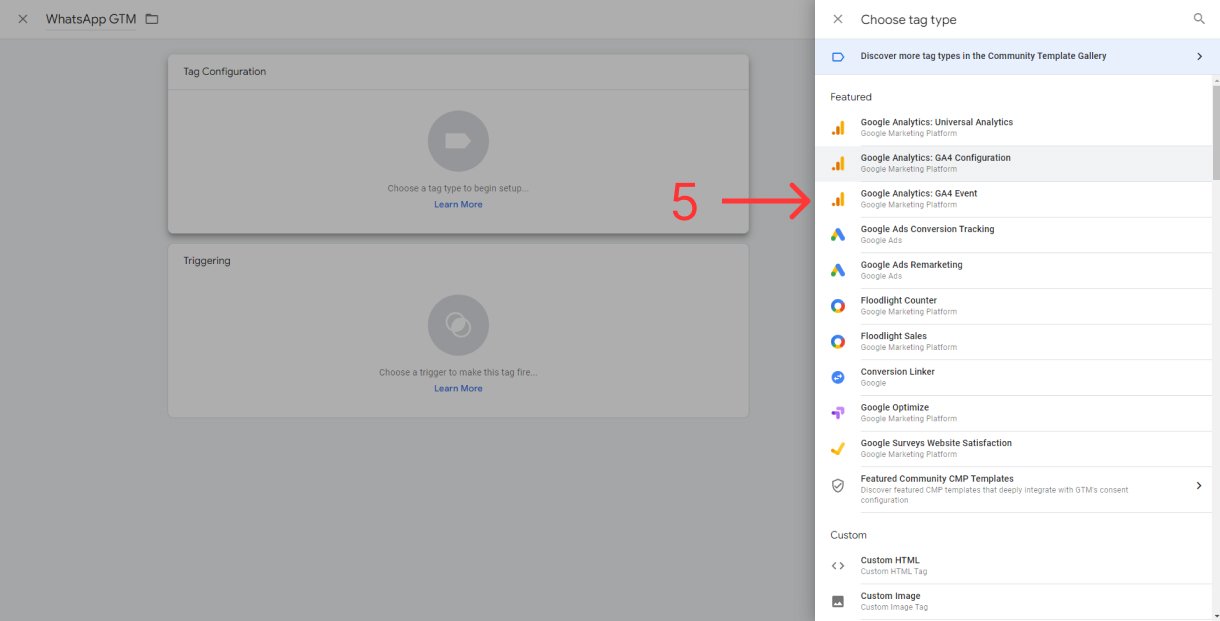Image resolution: width=1220 pixels, height=621 pixels.
Task: Click the Conversion Linker icon
Action: tap(838, 377)
